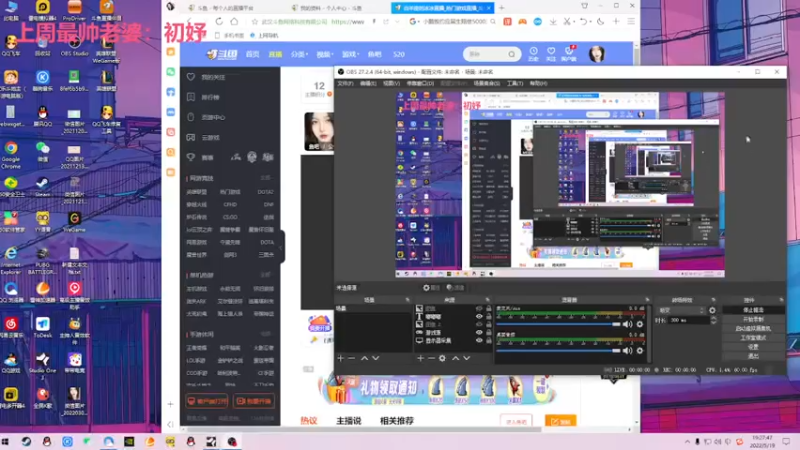Click browser home button
Screen dimensions: 800x450
(x=234, y=21)
